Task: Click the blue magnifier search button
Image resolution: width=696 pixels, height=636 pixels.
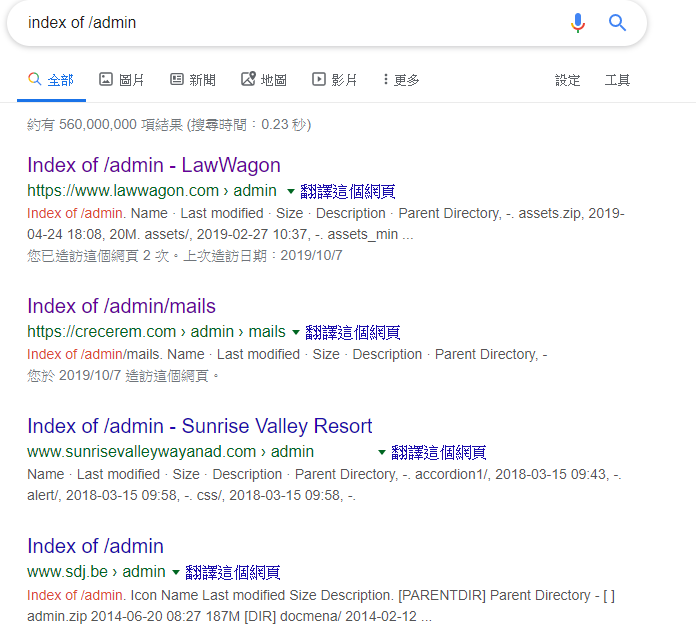Action: 617,22
